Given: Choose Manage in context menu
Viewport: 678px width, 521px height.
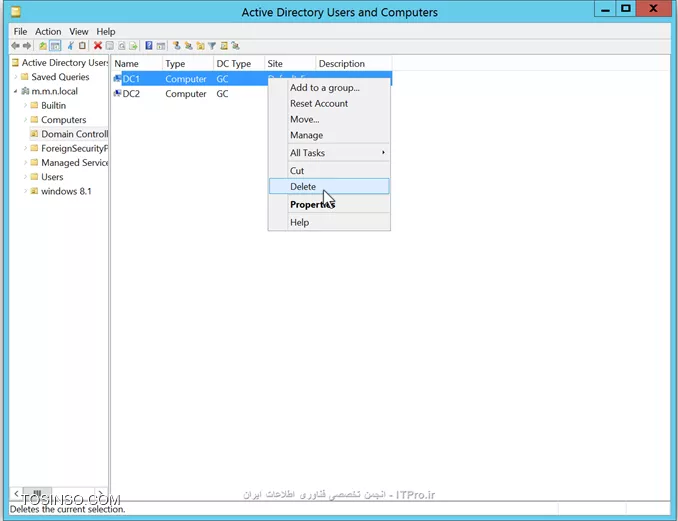Looking at the screenshot, I should [329, 135].
